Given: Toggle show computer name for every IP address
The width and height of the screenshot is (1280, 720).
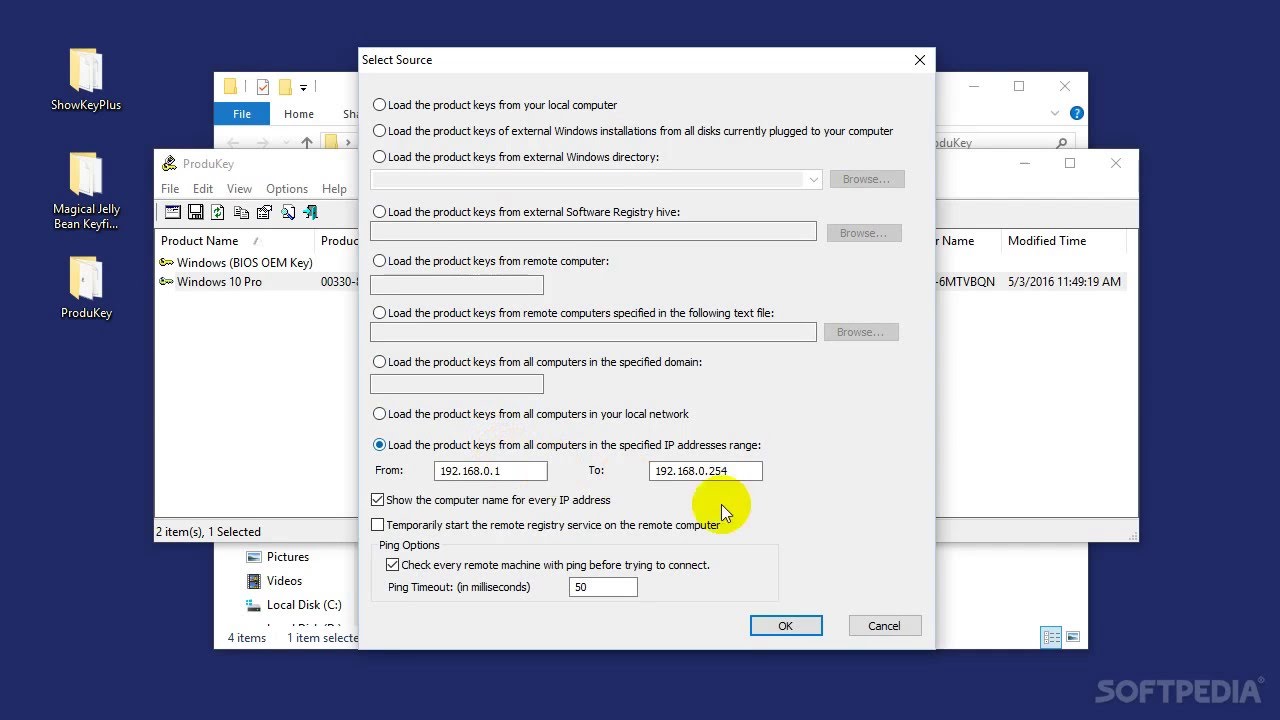Looking at the screenshot, I should click(x=377, y=500).
